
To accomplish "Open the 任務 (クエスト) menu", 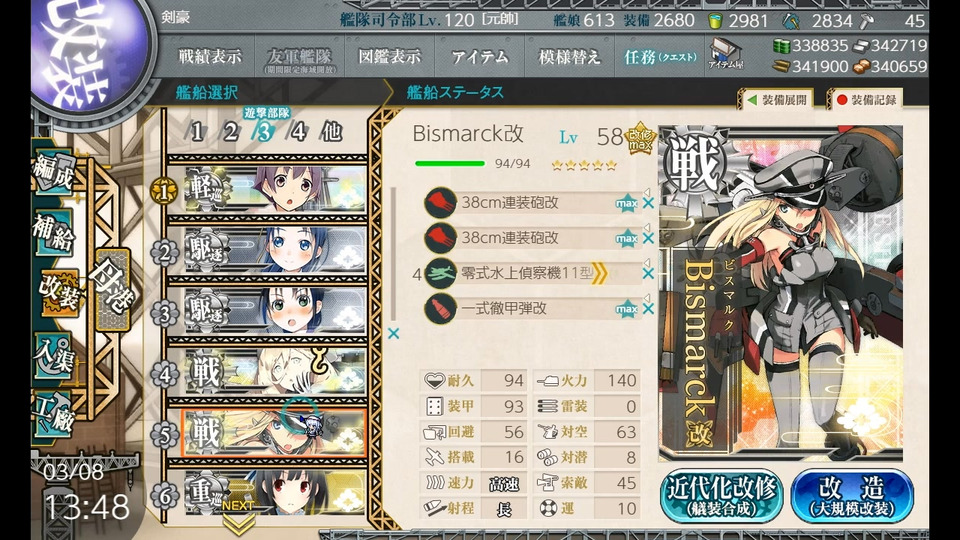I will click(659, 57).
